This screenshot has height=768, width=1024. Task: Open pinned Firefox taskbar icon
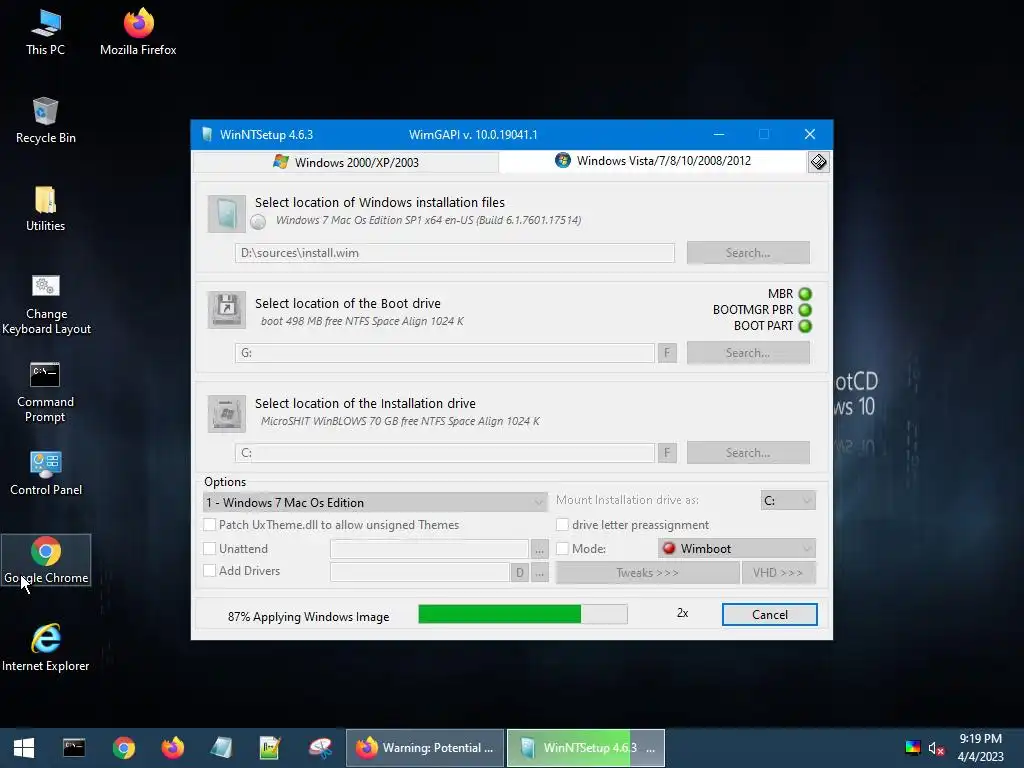tap(172, 748)
